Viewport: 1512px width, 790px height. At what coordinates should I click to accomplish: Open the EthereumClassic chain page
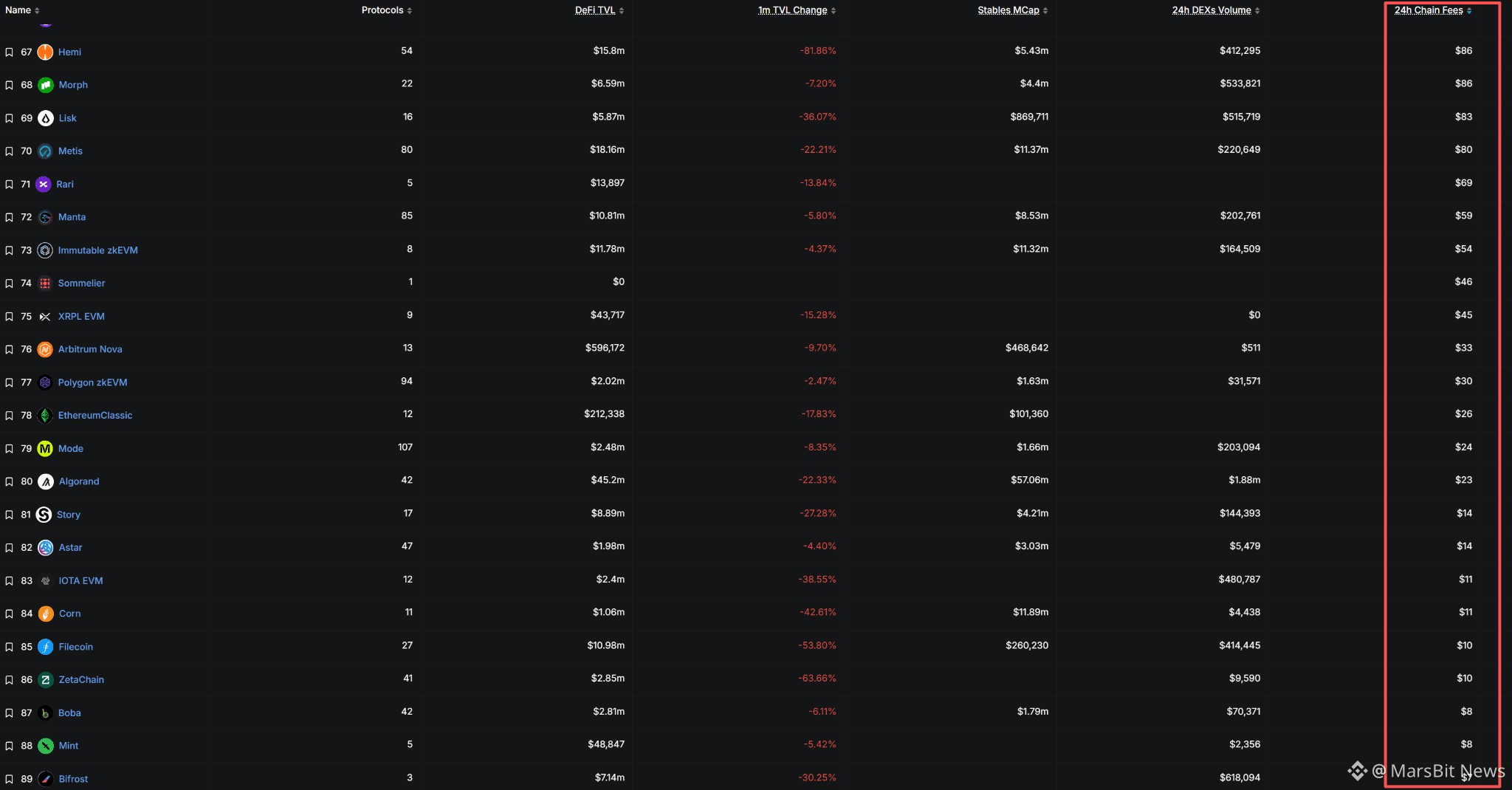[95, 416]
